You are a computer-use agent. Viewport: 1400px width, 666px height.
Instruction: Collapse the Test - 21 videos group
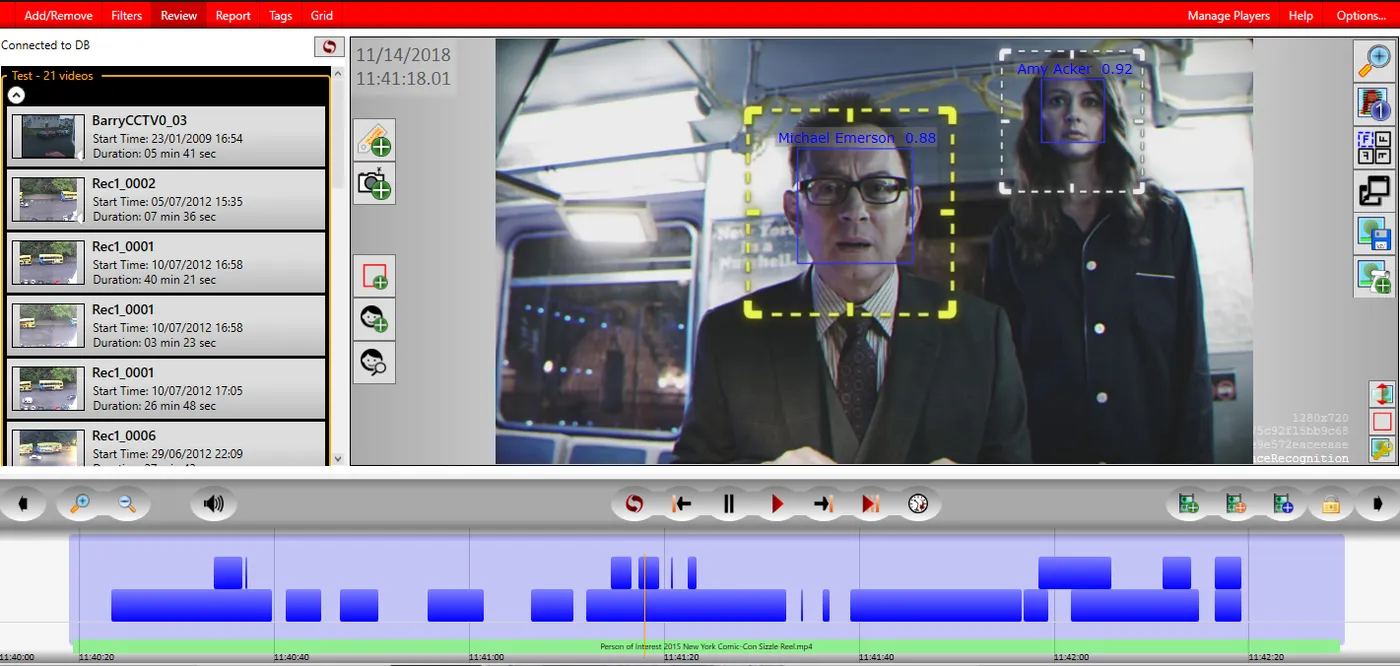[16, 95]
